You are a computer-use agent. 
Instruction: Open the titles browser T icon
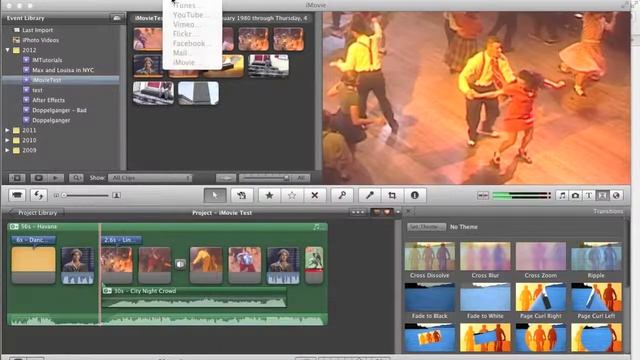tap(589, 196)
